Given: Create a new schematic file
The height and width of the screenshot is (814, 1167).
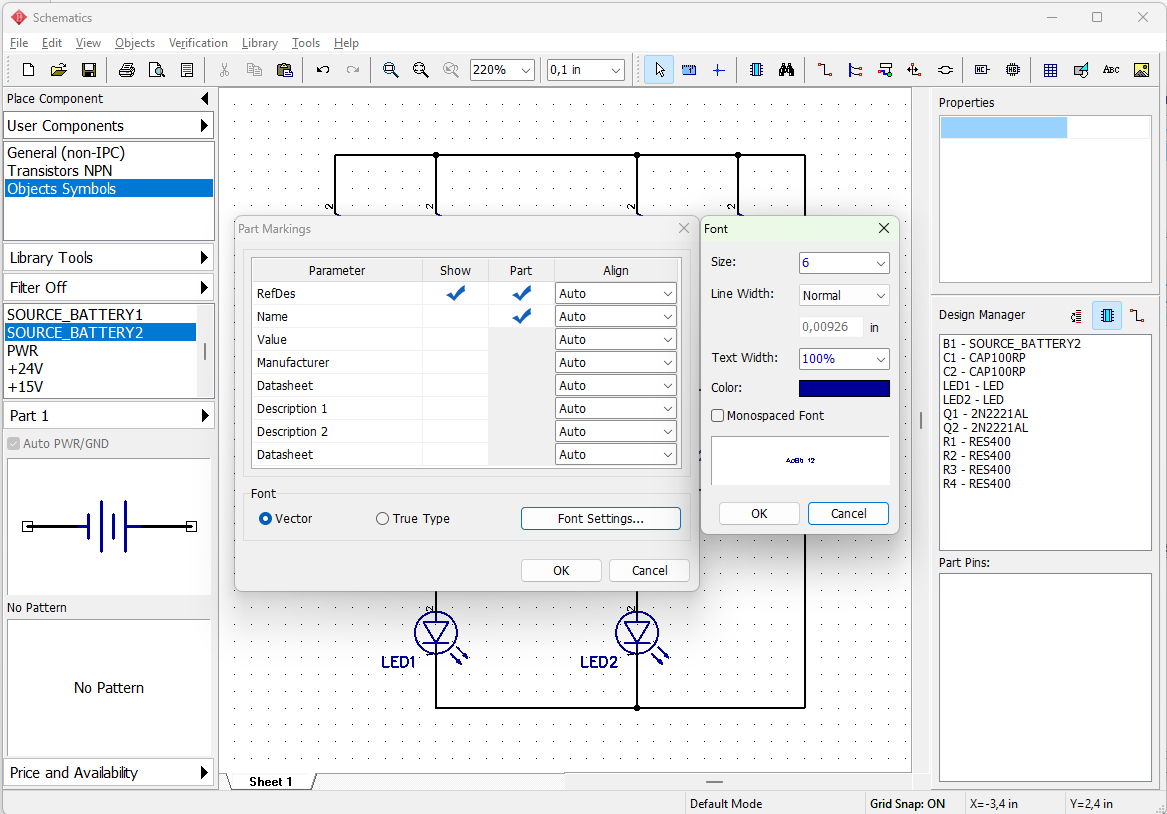Looking at the screenshot, I should coord(28,70).
